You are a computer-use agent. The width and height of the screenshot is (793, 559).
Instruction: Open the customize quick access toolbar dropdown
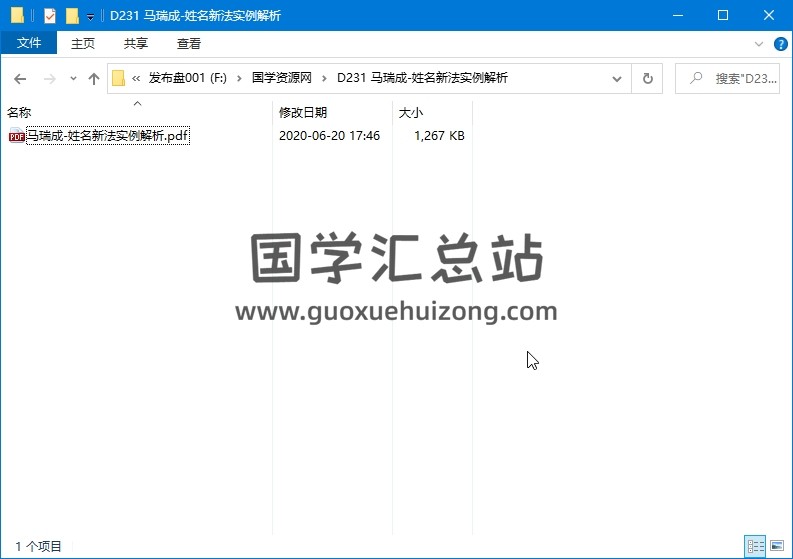point(90,17)
